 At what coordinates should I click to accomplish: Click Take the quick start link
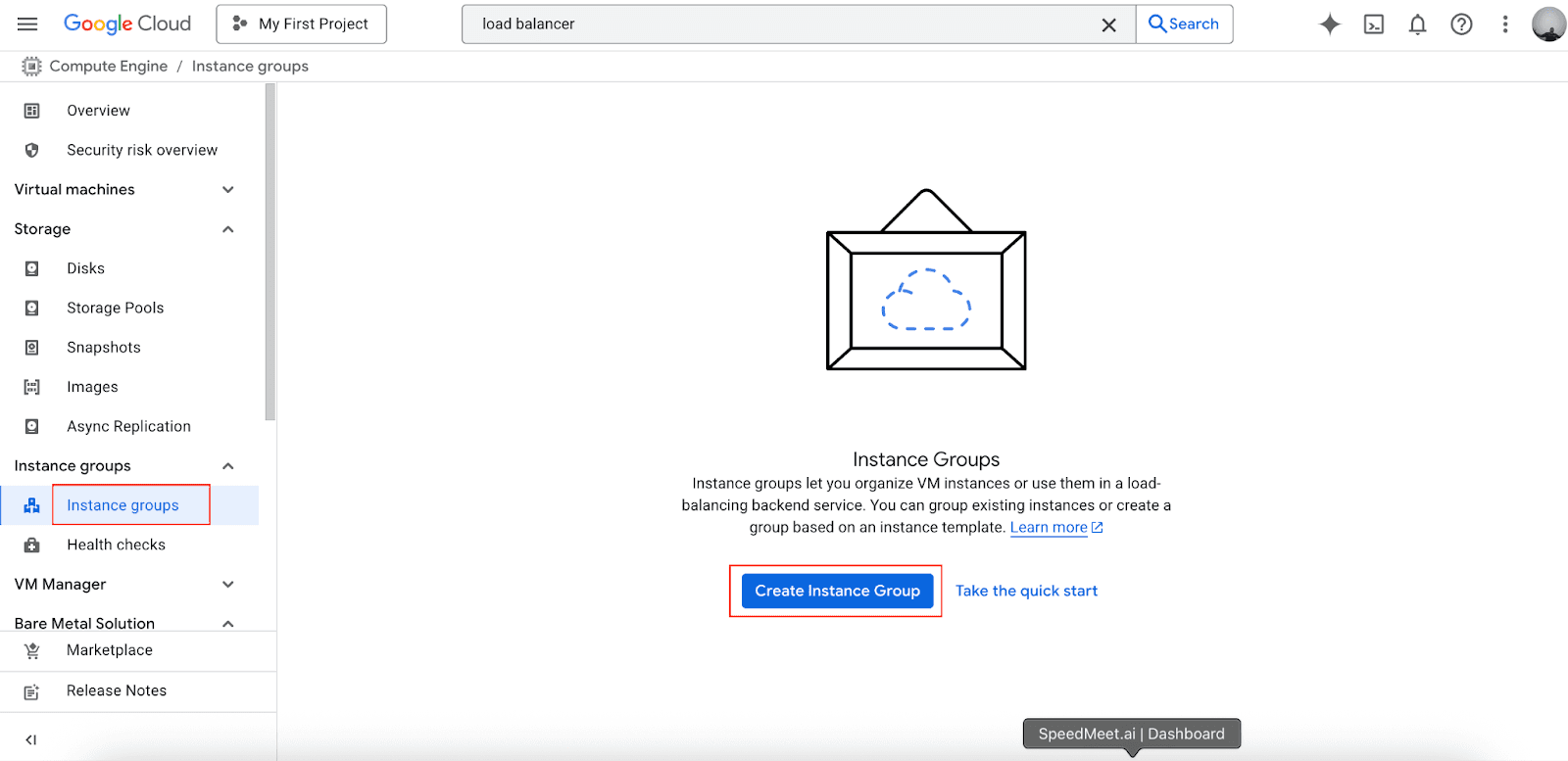pos(1026,591)
